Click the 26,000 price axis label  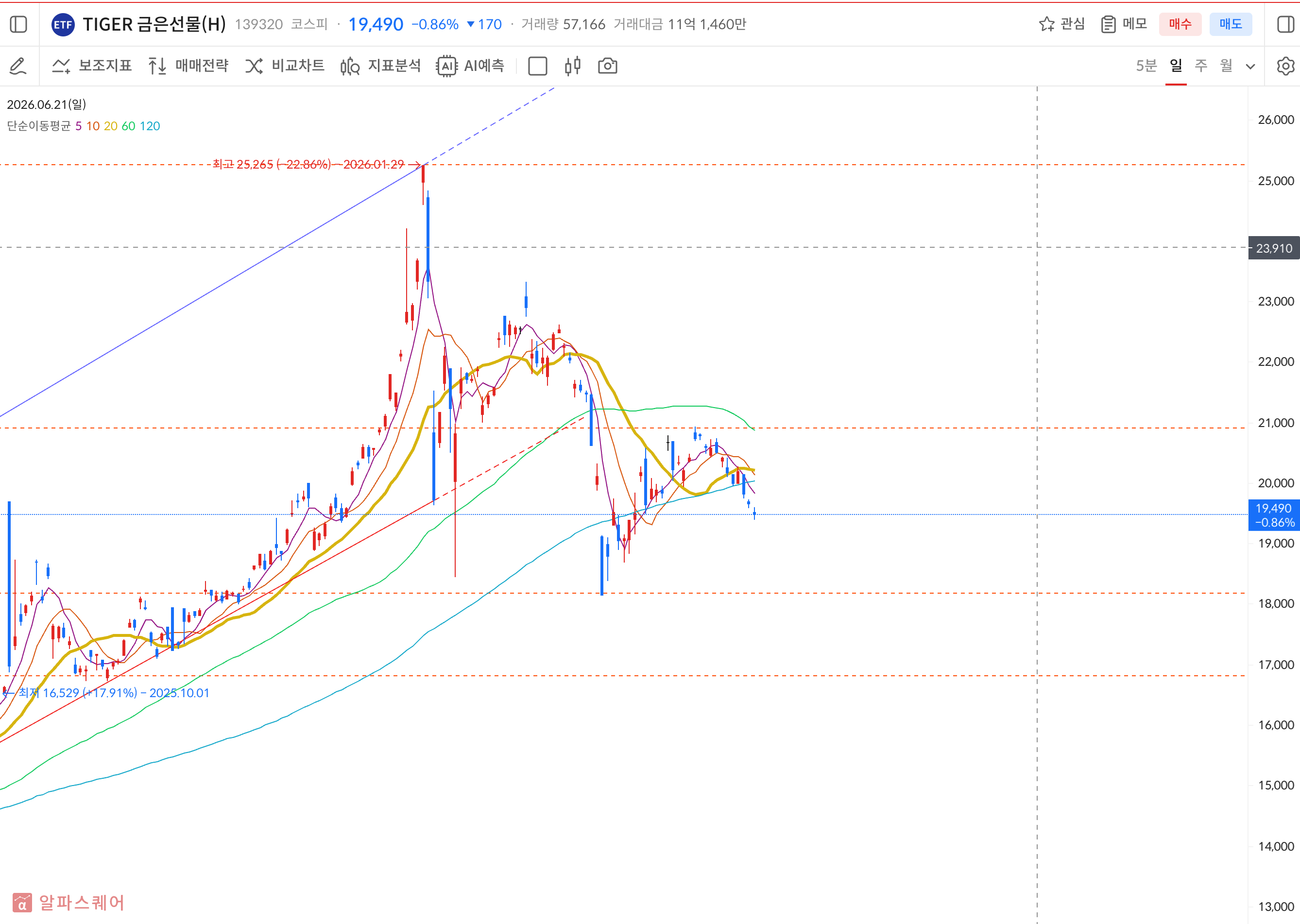(x=1276, y=120)
